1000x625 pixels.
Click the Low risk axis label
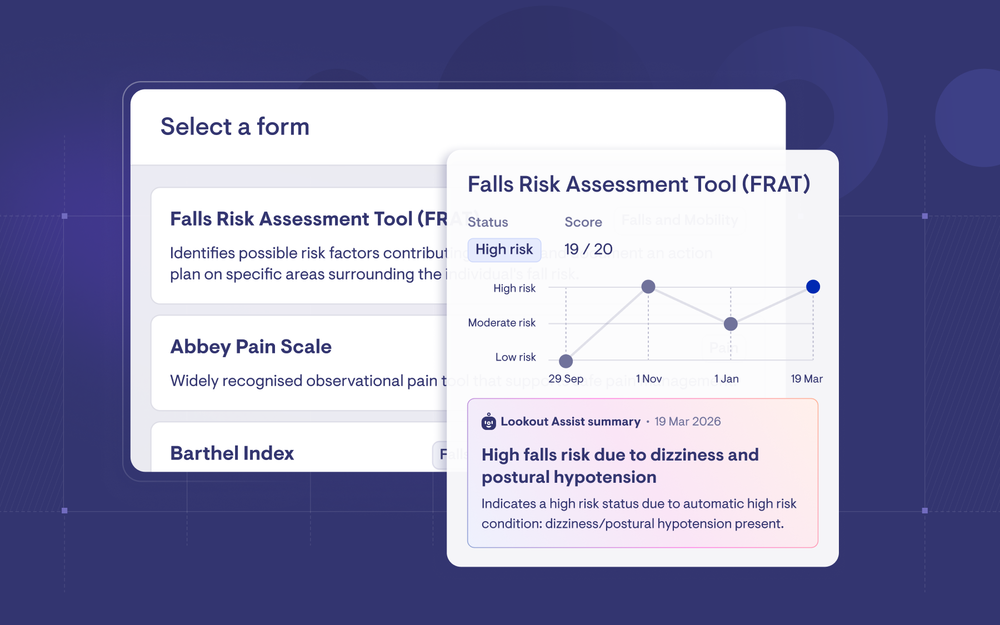[x=515, y=357]
